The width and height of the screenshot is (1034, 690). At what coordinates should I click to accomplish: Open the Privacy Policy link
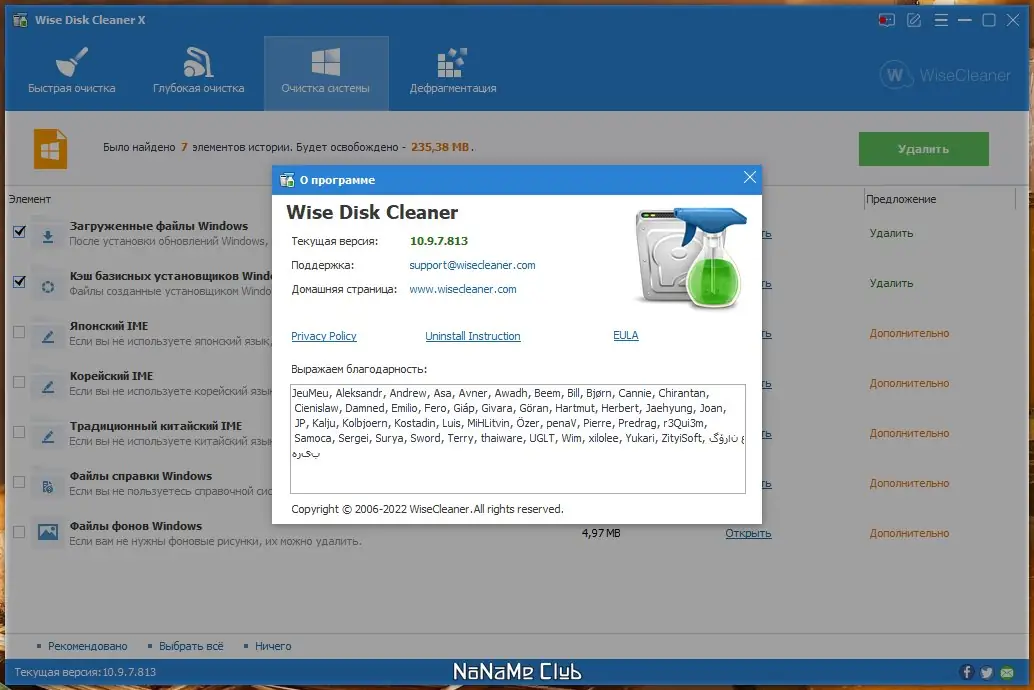[324, 336]
